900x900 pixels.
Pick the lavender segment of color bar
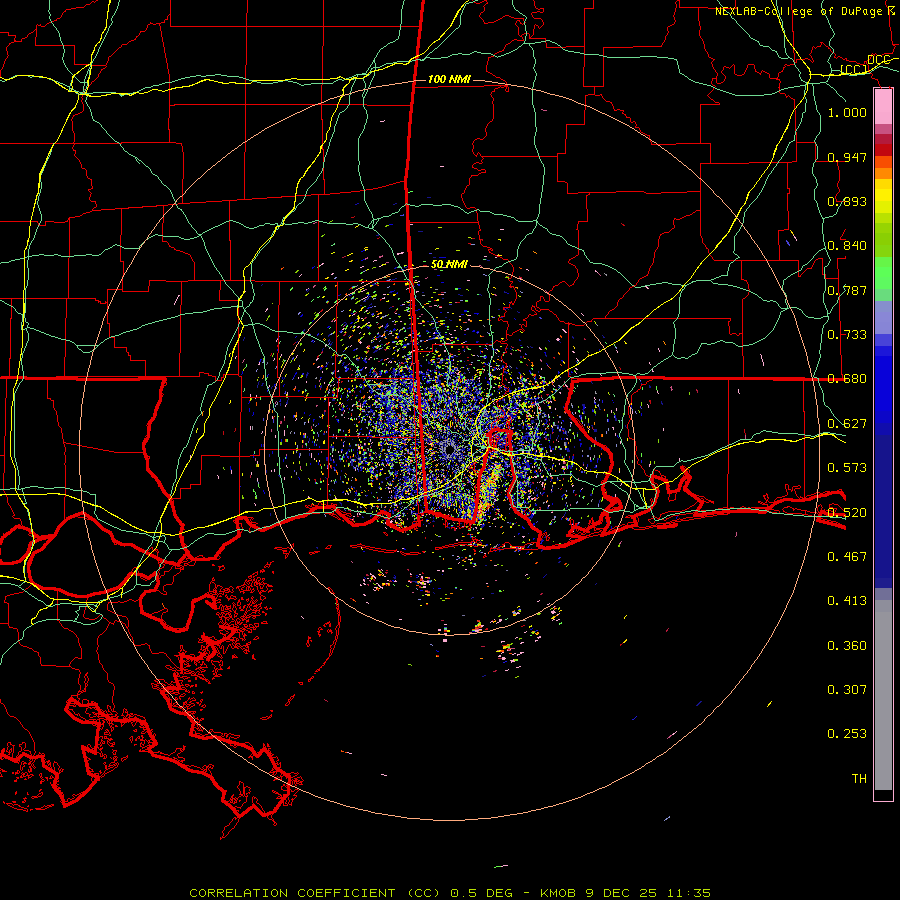tap(883, 317)
